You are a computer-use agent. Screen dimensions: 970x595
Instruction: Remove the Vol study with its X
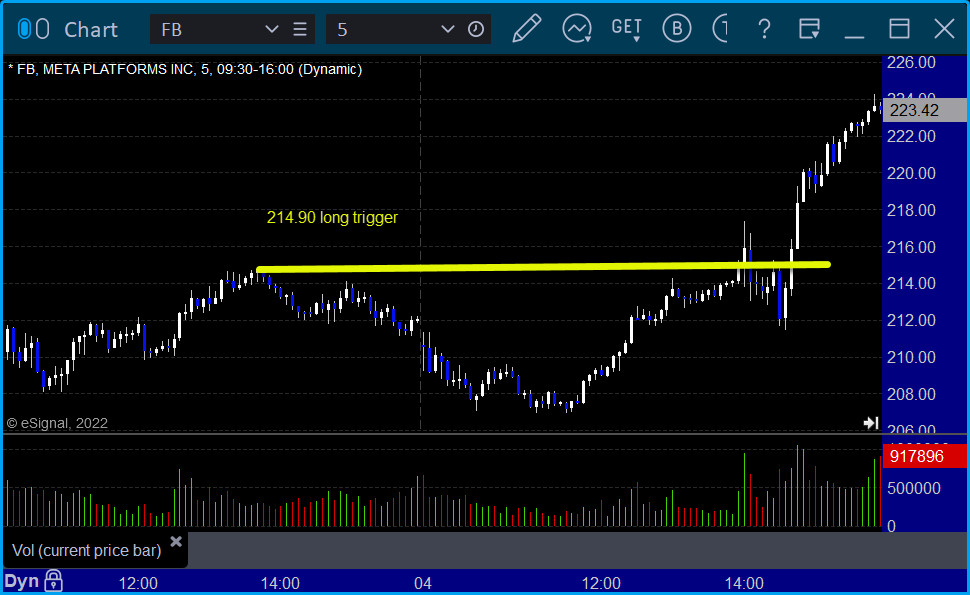(x=176, y=542)
